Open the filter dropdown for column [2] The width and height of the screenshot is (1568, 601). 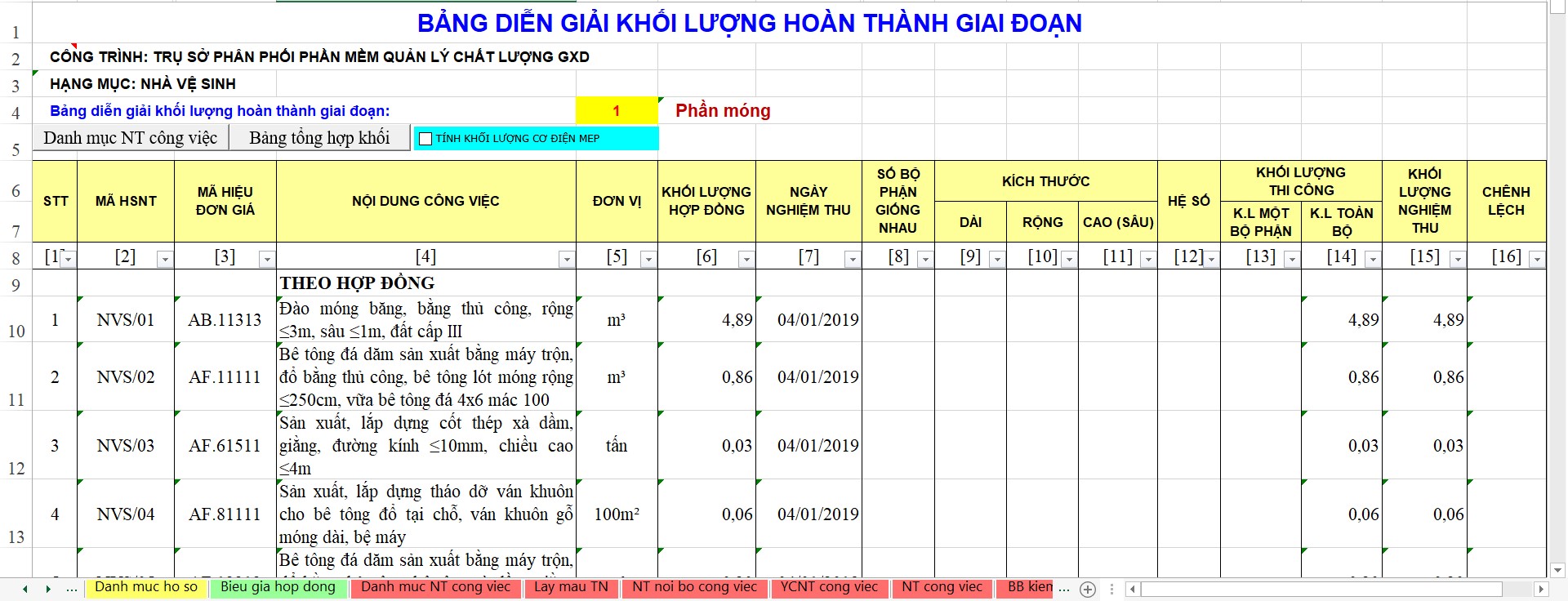pyautogui.click(x=165, y=259)
